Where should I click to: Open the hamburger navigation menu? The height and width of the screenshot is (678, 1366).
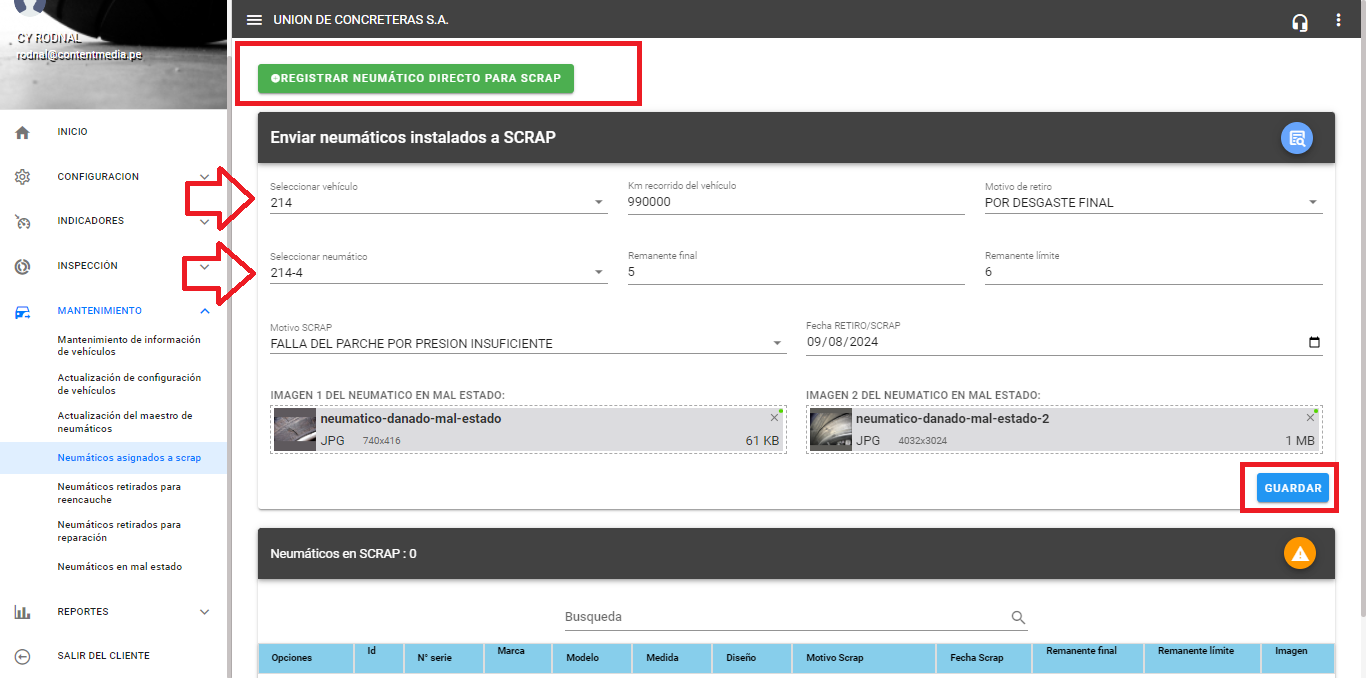point(254,20)
